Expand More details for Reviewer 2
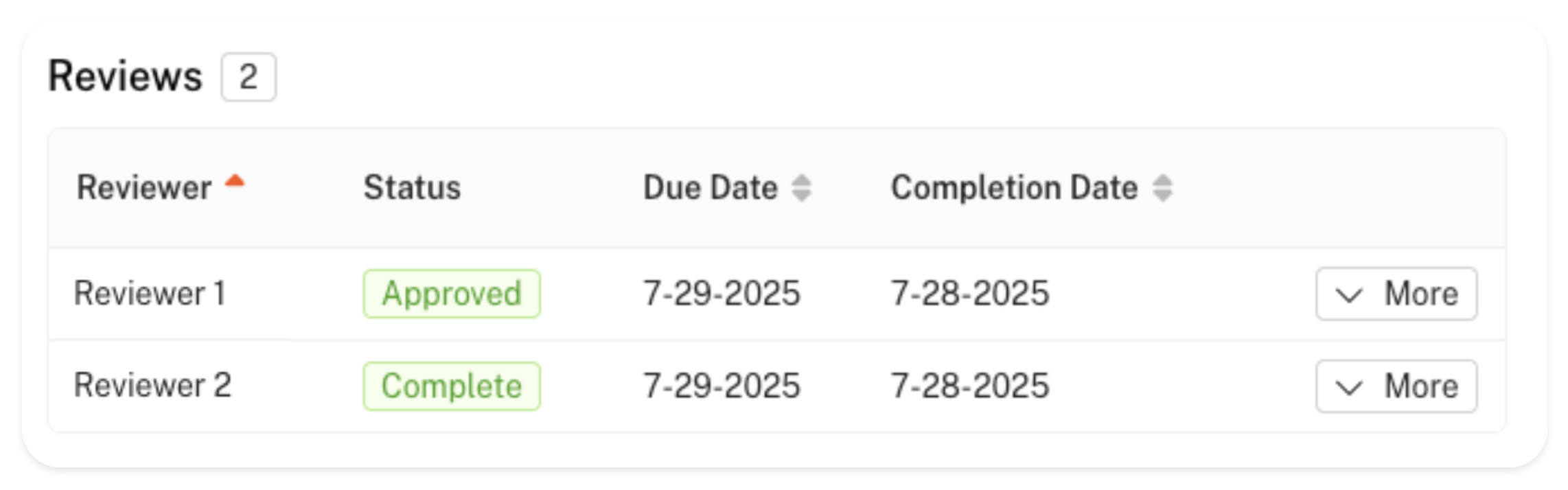This screenshot has width=1568, height=490. click(x=1396, y=386)
